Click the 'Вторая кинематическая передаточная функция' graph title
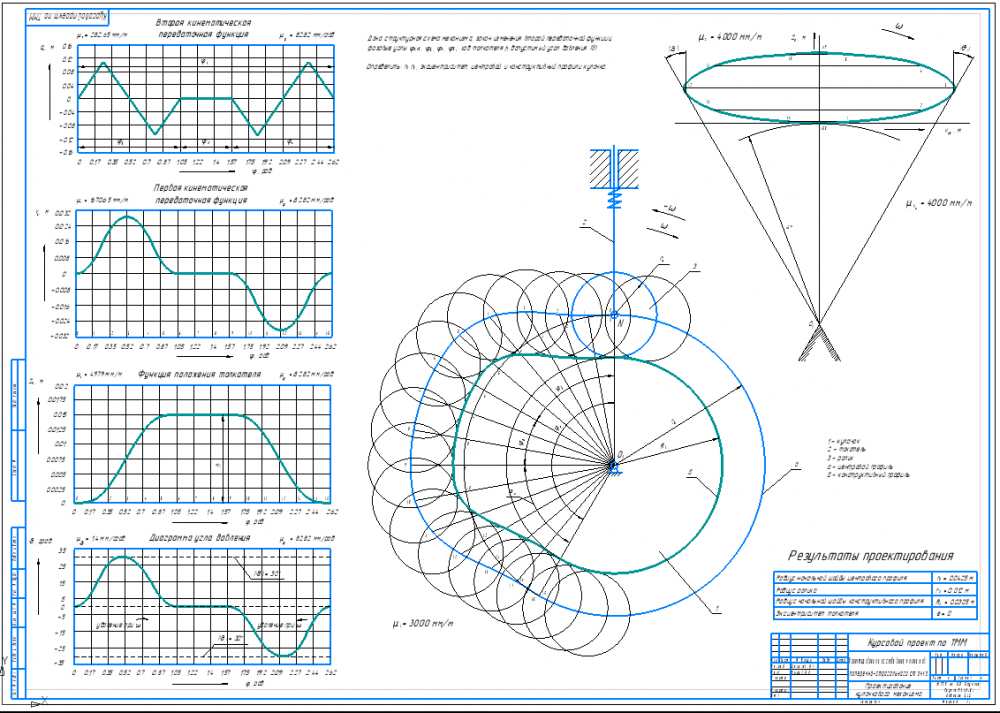Screen dimensions: 1000x713 [204, 29]
